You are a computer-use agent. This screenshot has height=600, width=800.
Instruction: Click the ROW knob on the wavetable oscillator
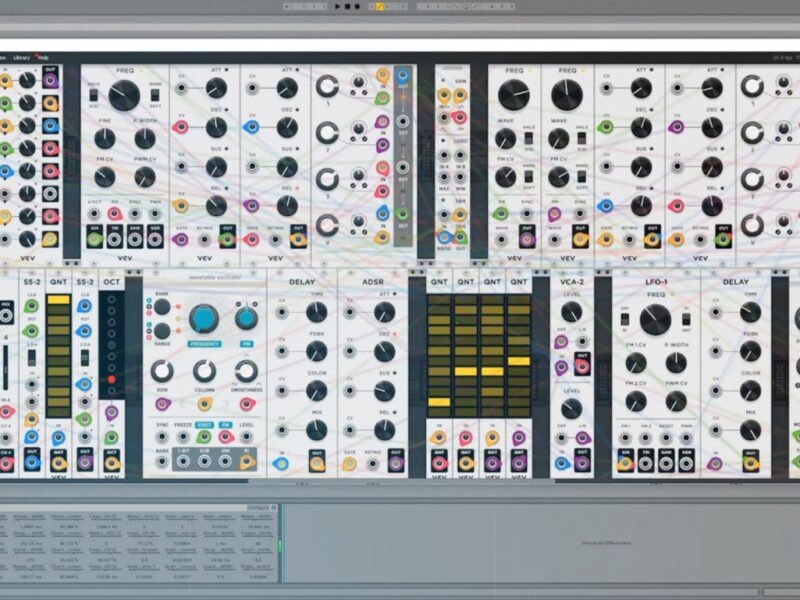point(162,371)
